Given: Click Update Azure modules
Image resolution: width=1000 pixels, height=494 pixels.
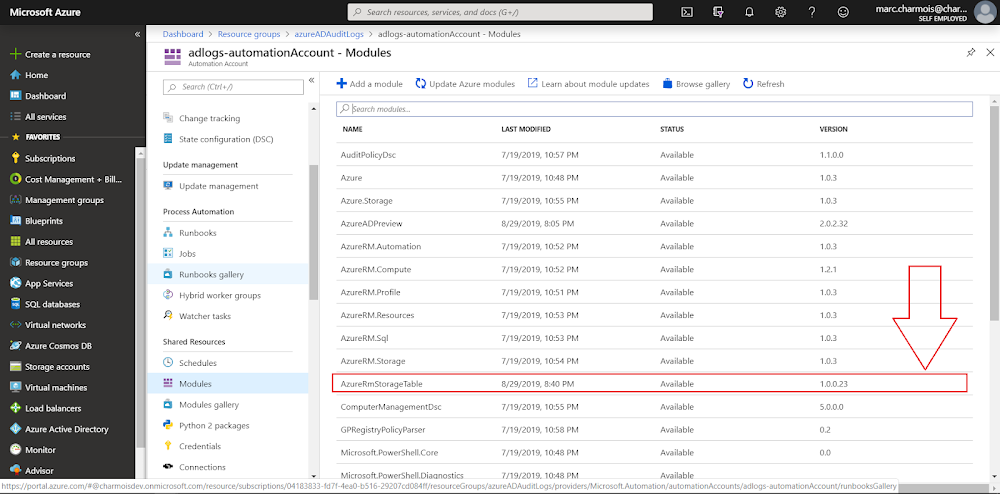Looking at the screenshot, I should [465, 84].
